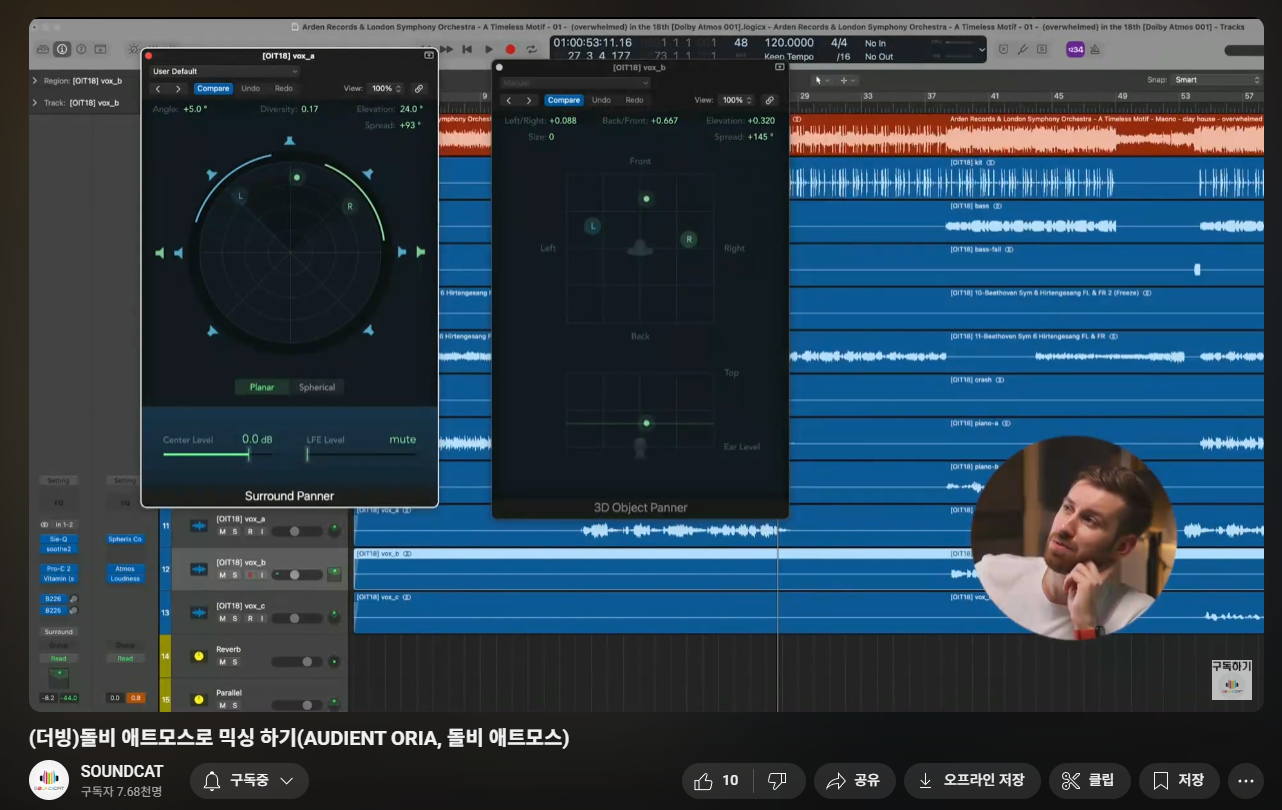
Task: Click the YouTube 저장 save button
Action: (x=1178, y=781)
